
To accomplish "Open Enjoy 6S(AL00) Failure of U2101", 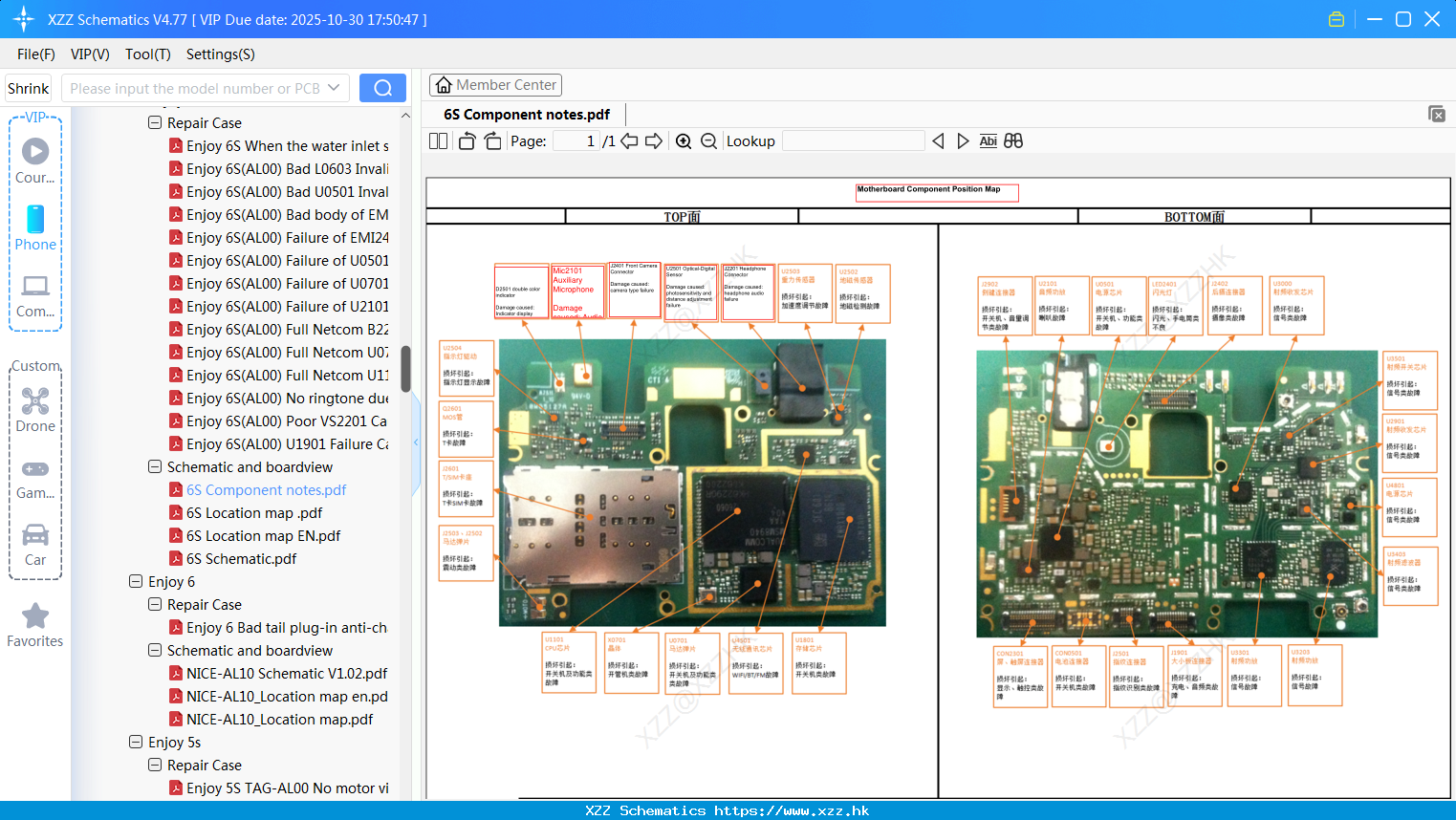I will click(287, 306).
